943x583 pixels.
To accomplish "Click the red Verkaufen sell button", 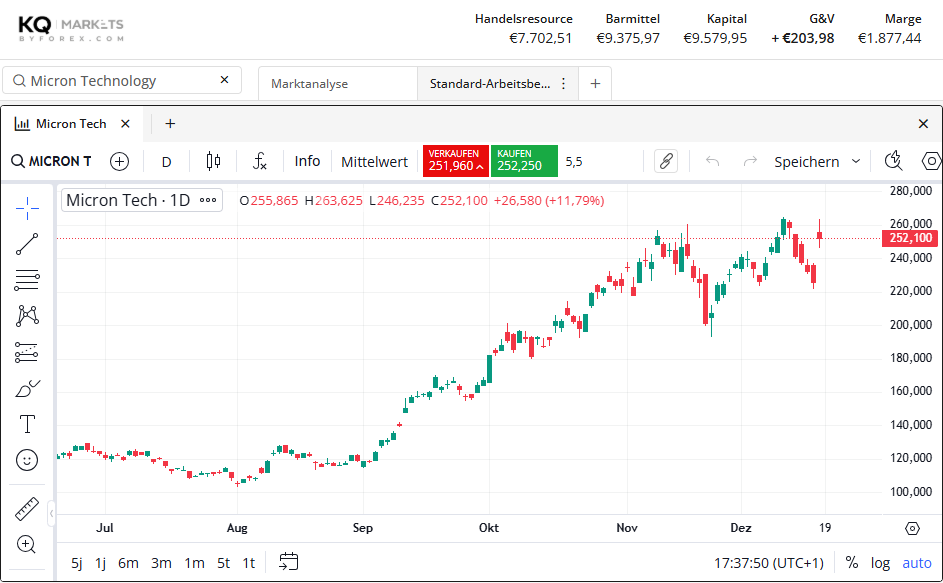I will (x=455, y=161).
